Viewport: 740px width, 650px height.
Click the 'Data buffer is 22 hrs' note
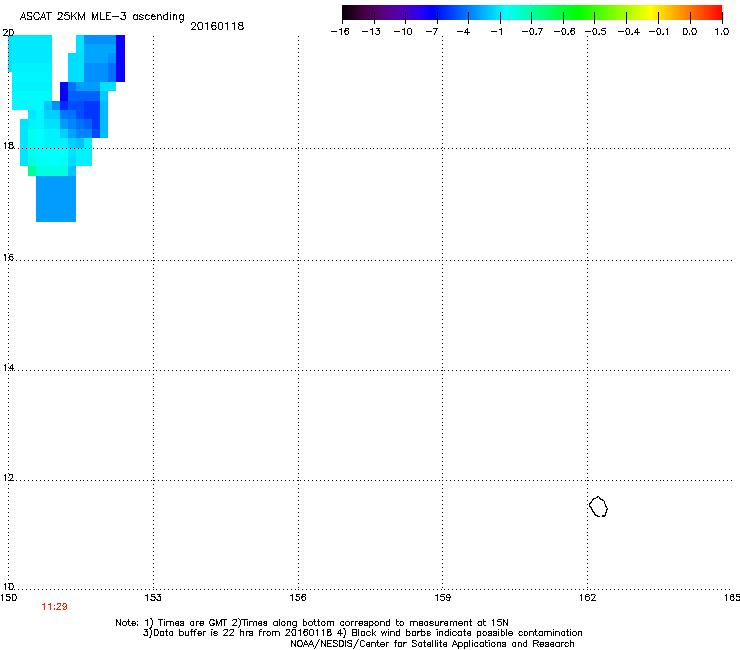[362, 633]
